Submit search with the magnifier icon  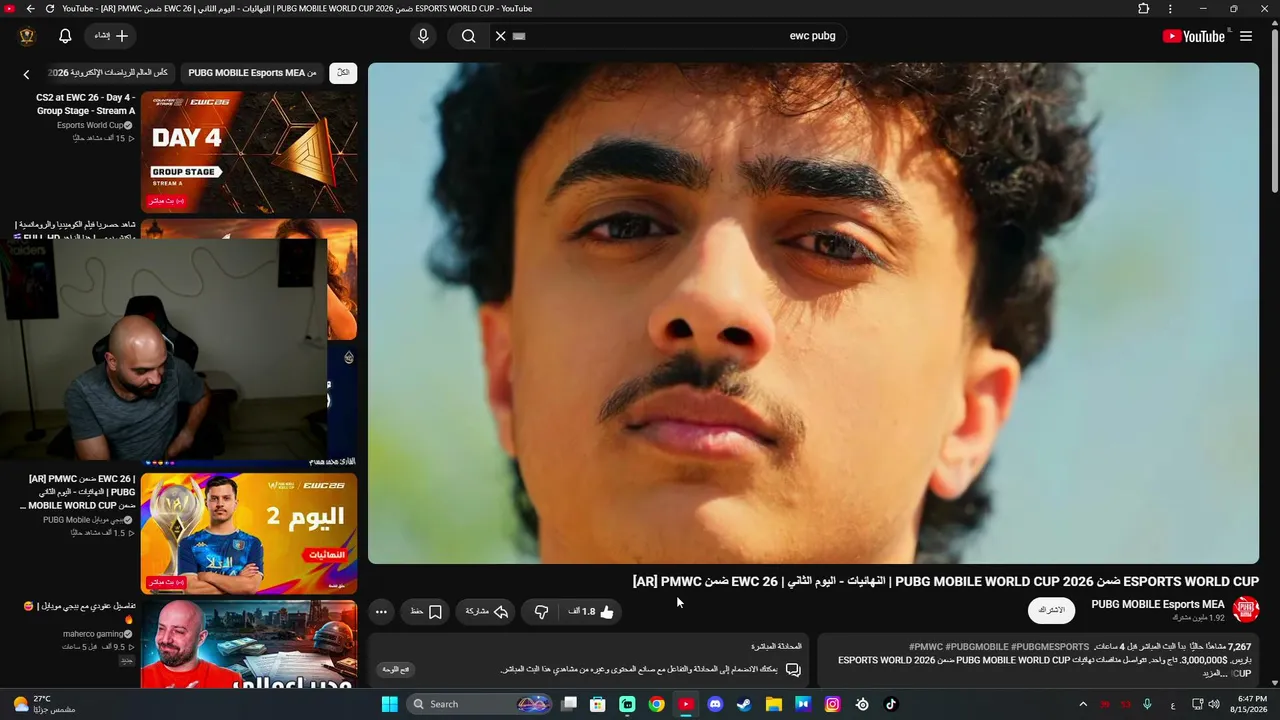[468, 36]
